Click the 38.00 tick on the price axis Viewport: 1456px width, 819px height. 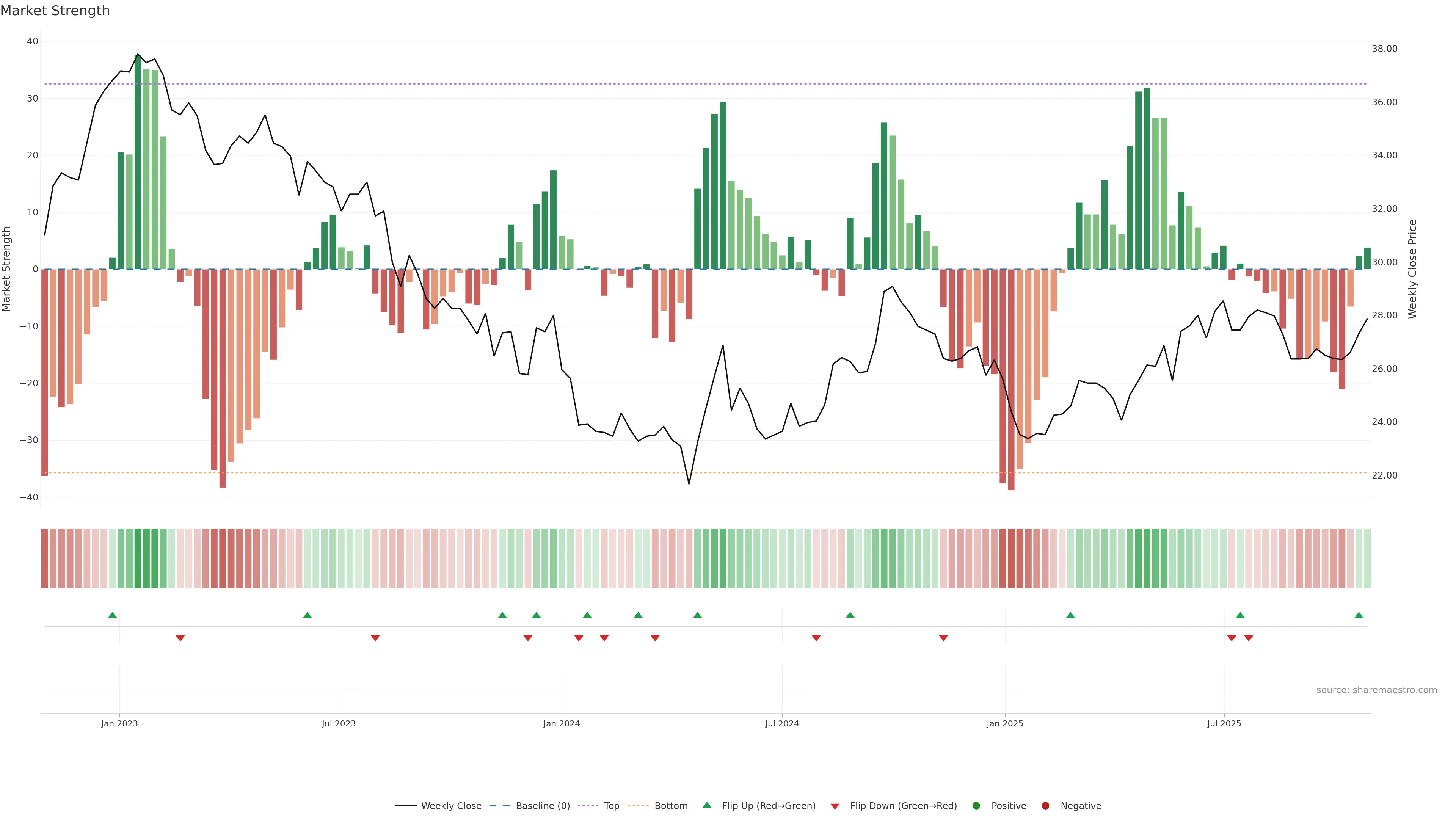[x=1384, y=49]
